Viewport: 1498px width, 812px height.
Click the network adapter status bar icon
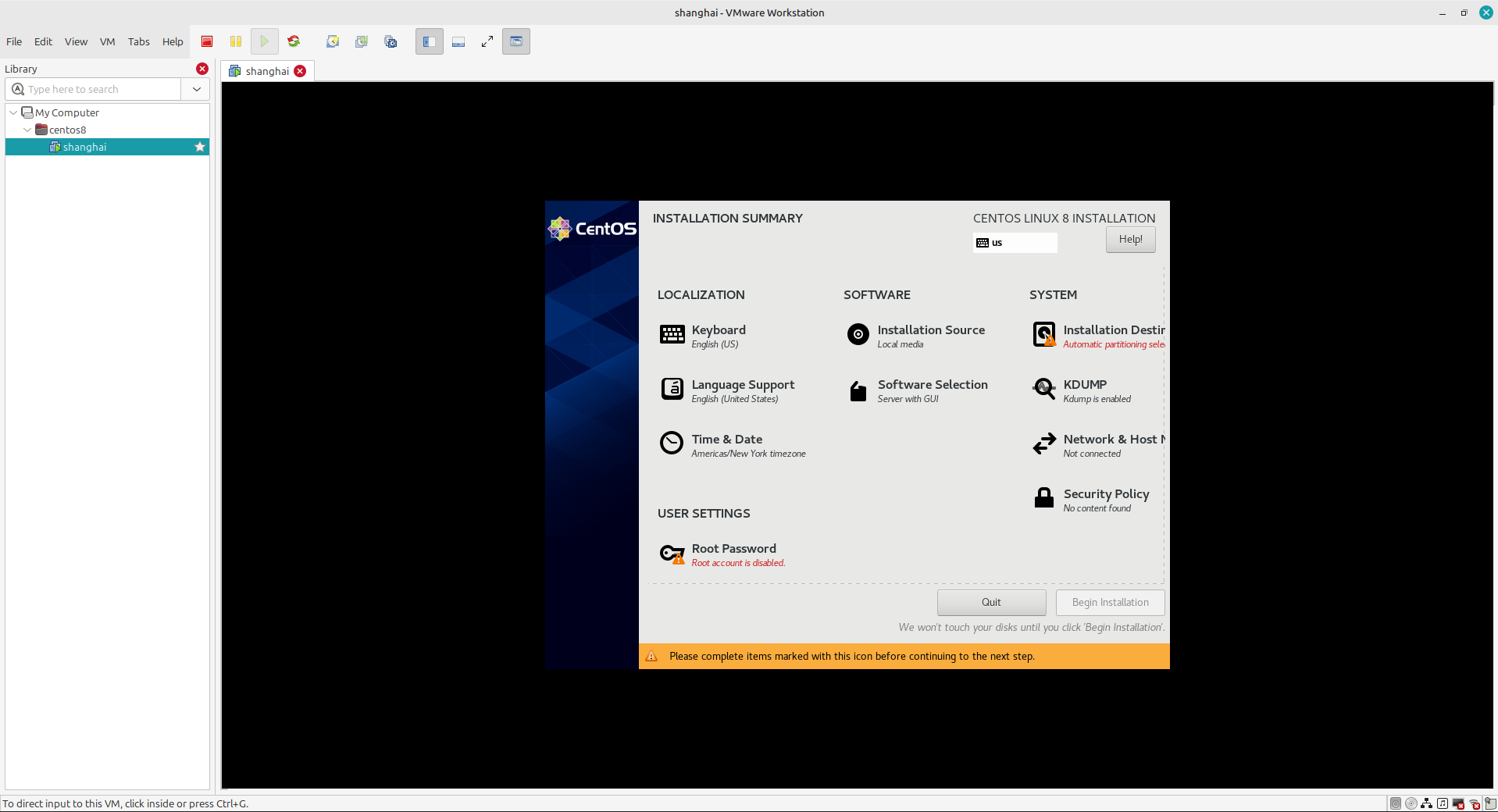(1427, 803)
